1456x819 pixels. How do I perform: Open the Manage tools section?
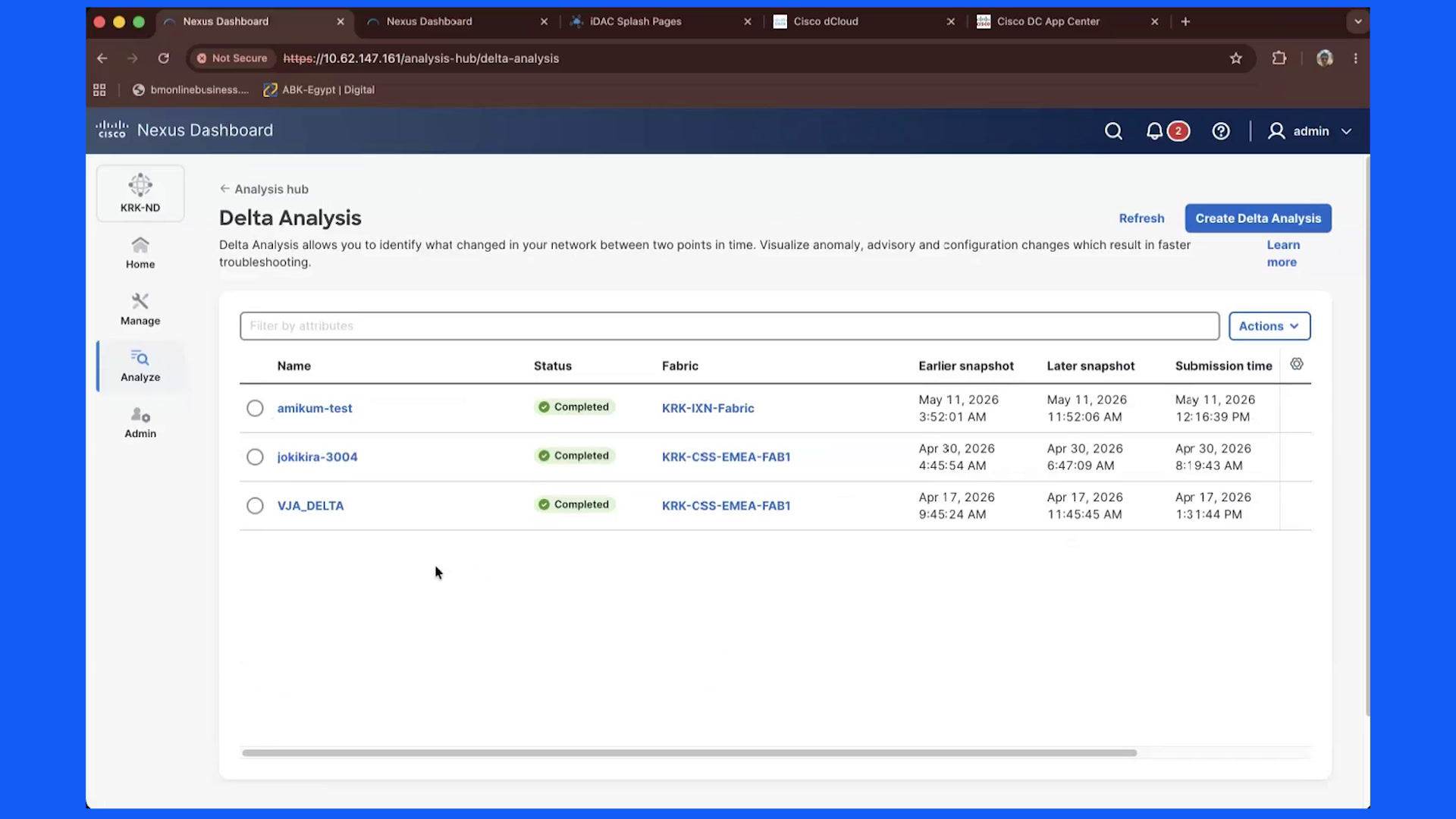[x=140, y=309]
